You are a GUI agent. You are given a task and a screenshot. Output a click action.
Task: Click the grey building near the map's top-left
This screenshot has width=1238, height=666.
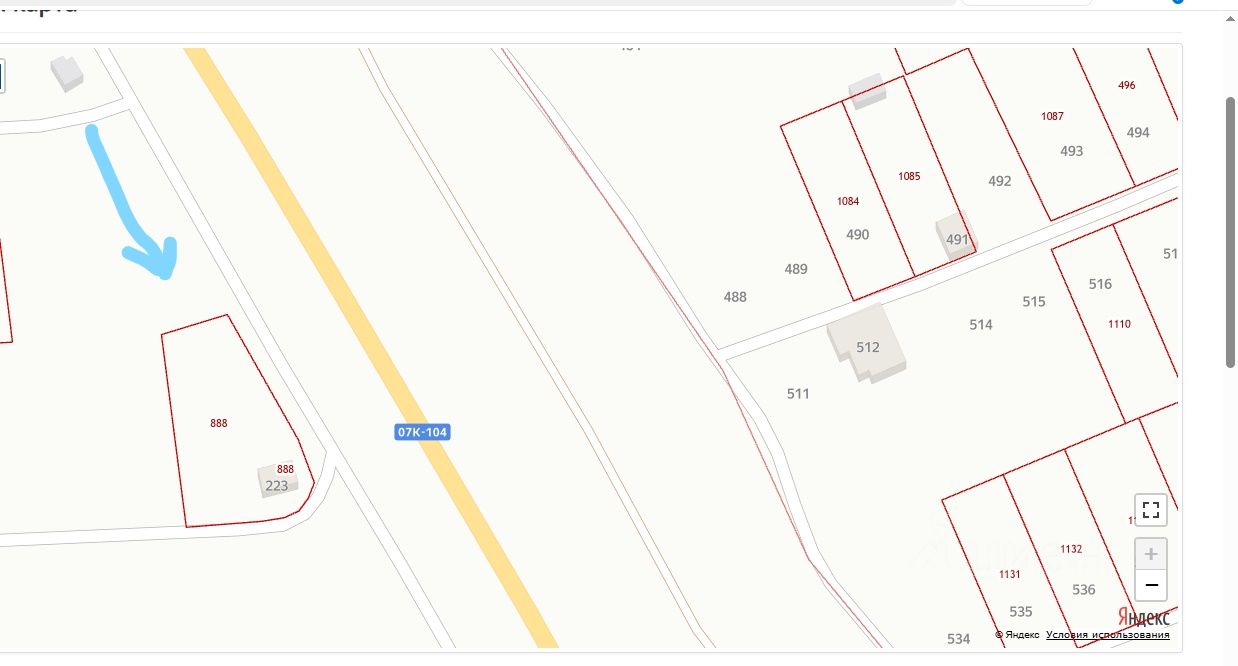[67, 73]
